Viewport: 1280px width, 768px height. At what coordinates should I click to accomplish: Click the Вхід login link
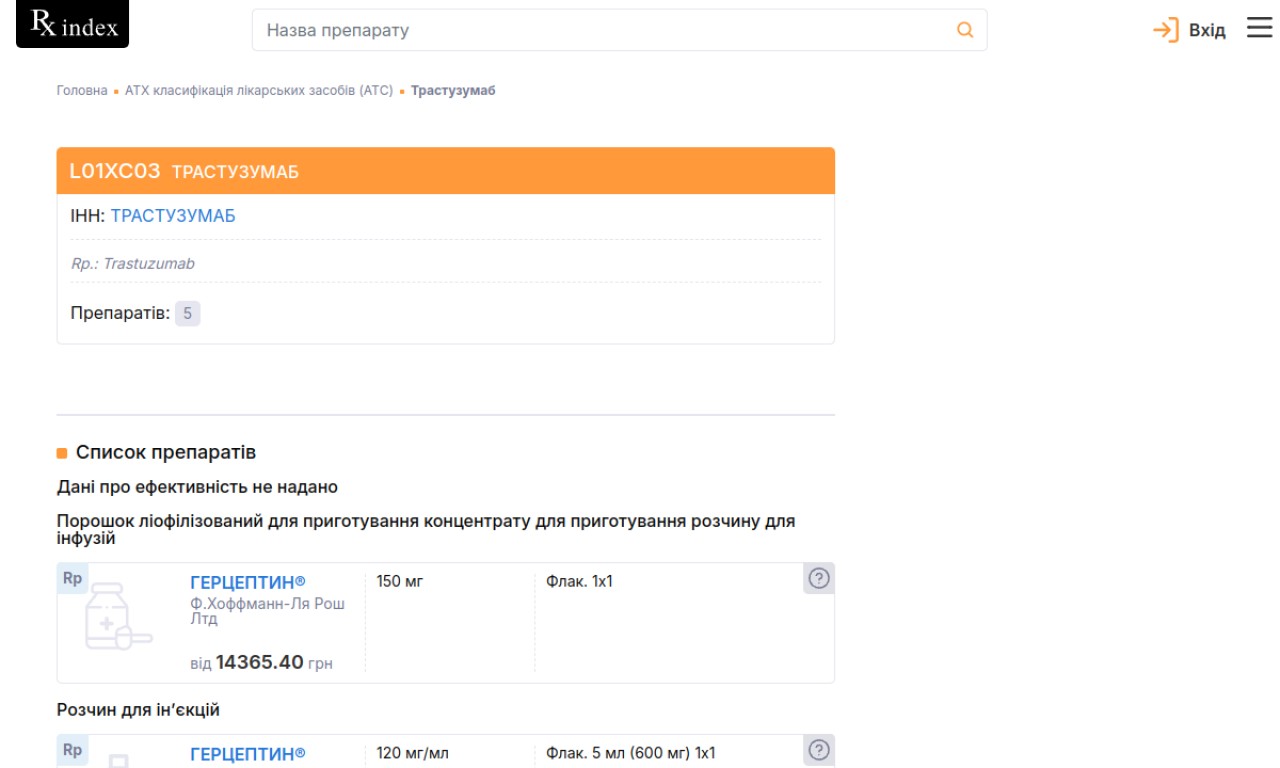click(1207, 30)
